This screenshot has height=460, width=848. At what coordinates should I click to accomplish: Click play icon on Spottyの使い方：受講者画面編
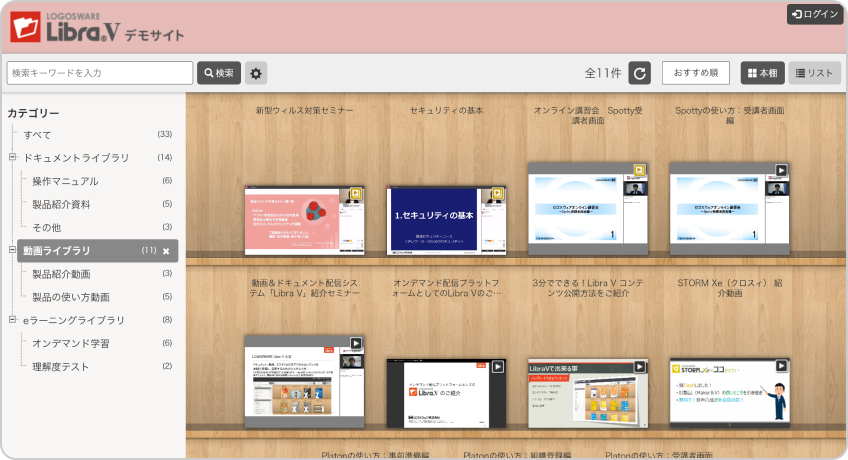[x=781, y=170]
